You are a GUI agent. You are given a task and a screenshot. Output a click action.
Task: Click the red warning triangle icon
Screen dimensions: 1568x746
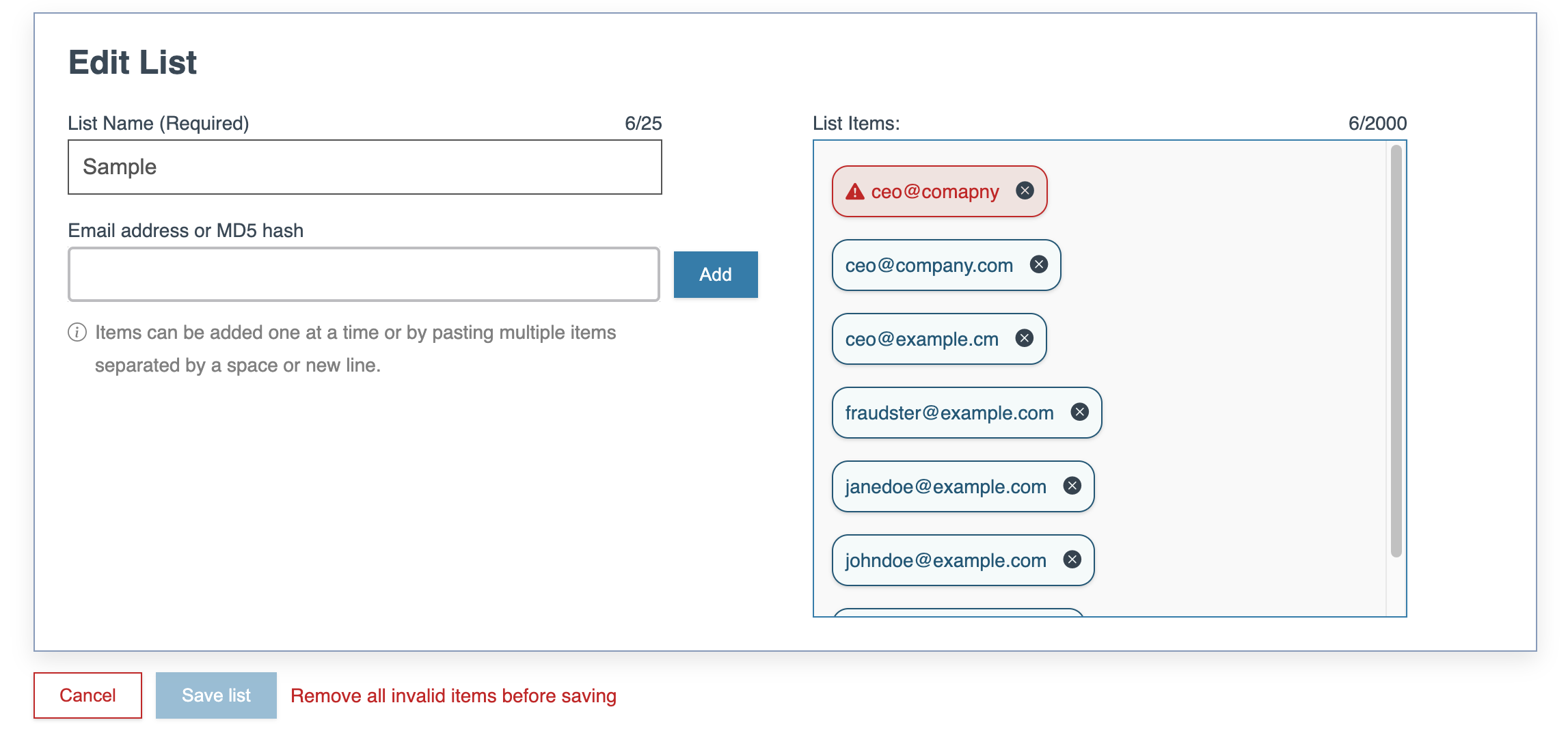855,191
